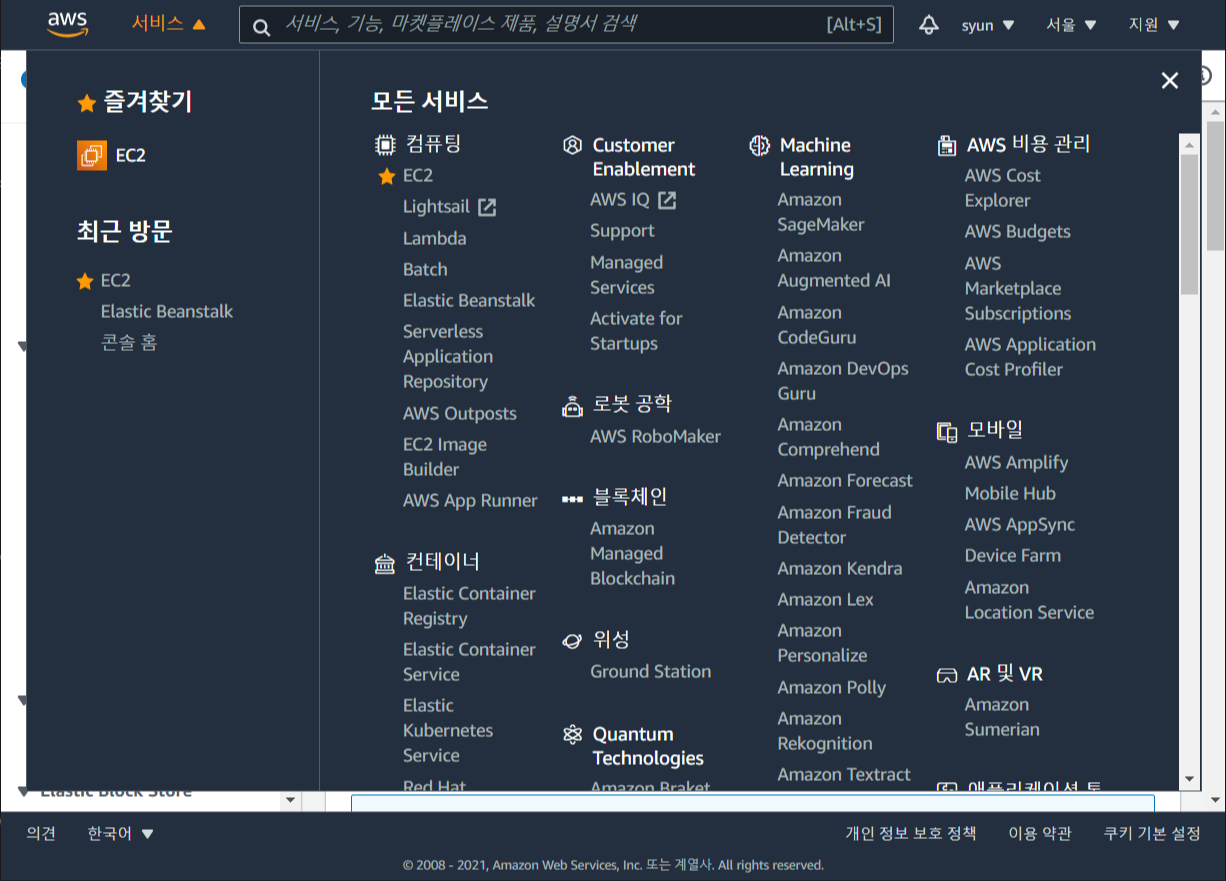Click the AWS logo home icon
Image resolution: width=1226 pixels, height=881 pixels.
point(68,25)
